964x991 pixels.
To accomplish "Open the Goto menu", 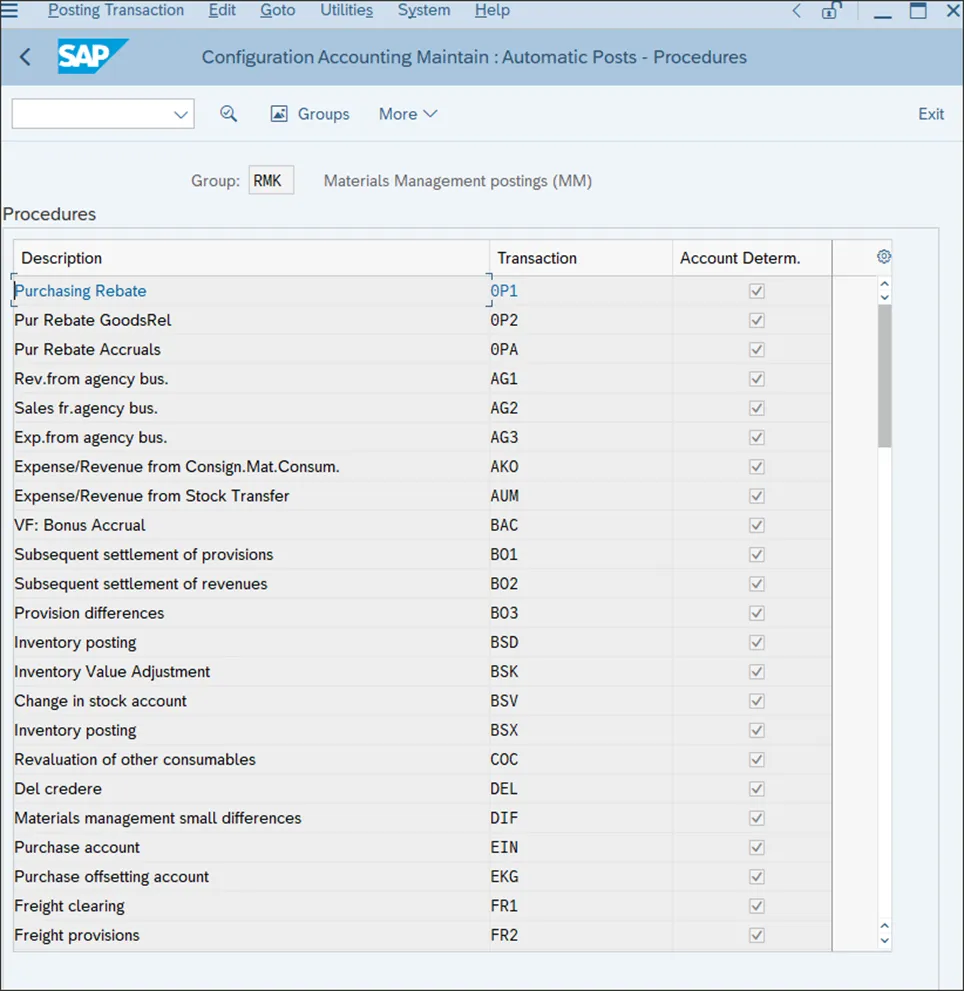I will (x=278, y=10).
